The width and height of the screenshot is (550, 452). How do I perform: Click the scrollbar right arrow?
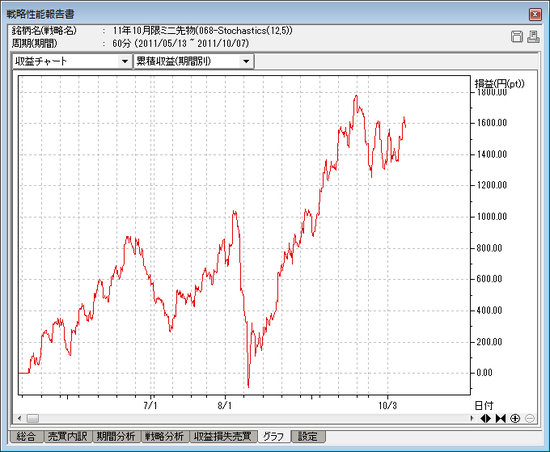click(x=472, y=418)
